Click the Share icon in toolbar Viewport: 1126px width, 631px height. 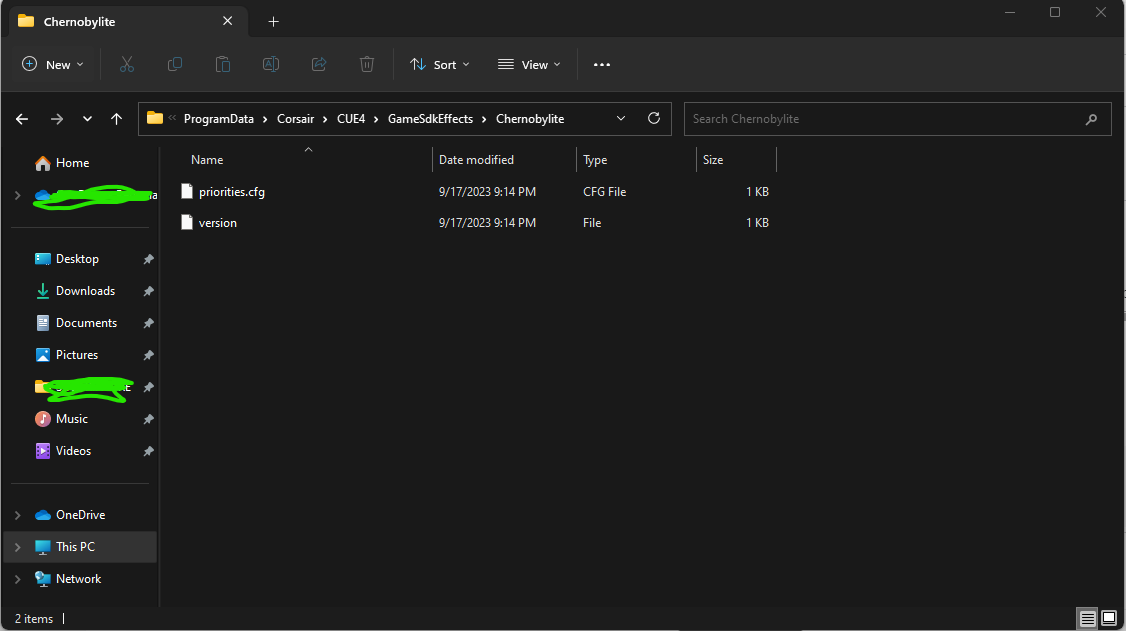click(319, 65)
